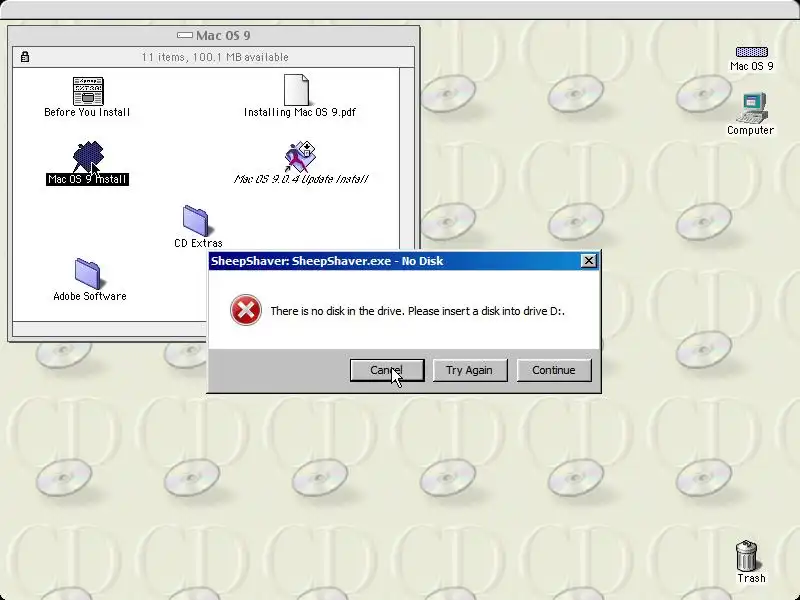Image resolution: width=800 pixels, height=600 pixels.
Task: Click the 'There is no disk in the drive' message
Action: (417, 311)
